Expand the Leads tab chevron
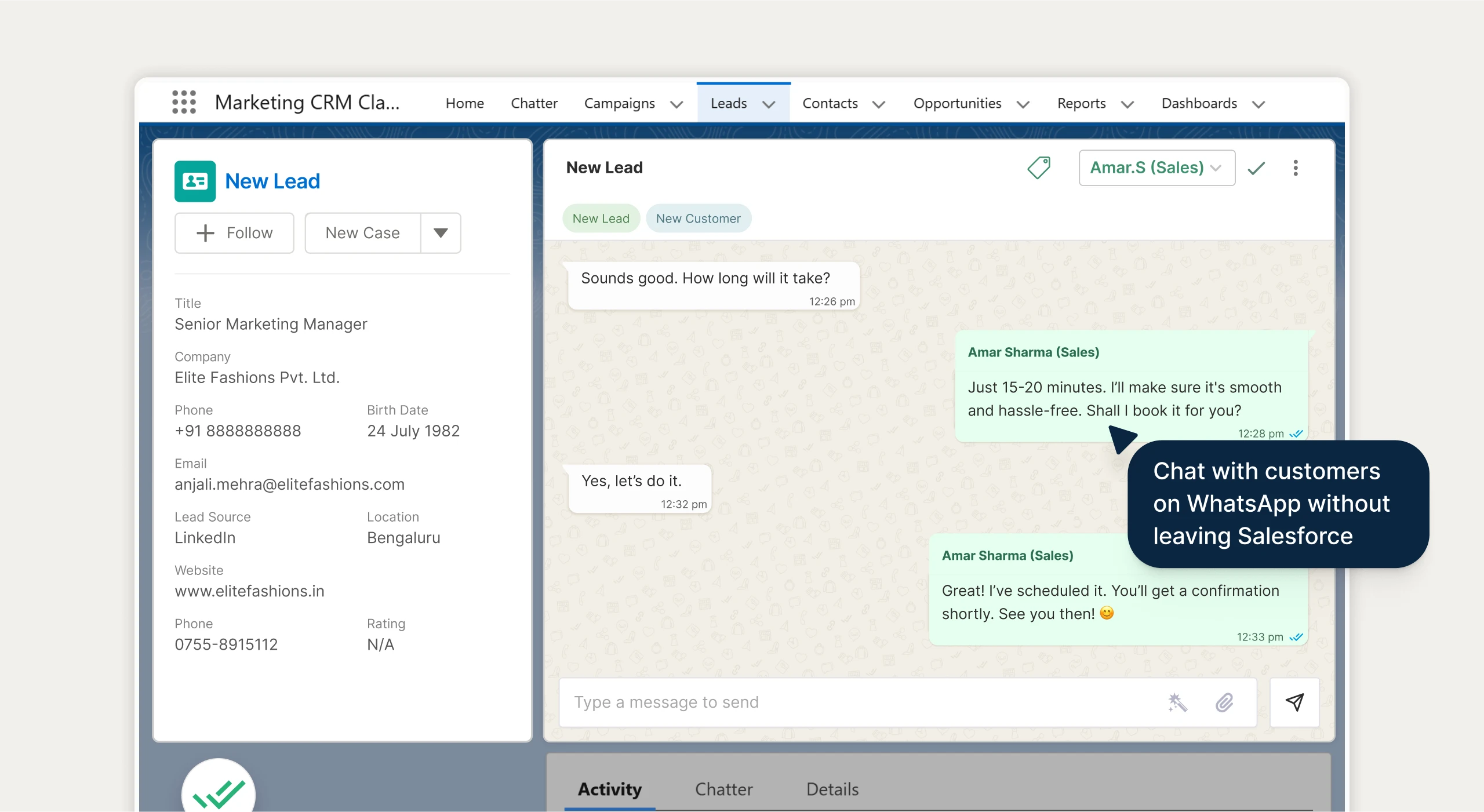 (x=769, y=104)
